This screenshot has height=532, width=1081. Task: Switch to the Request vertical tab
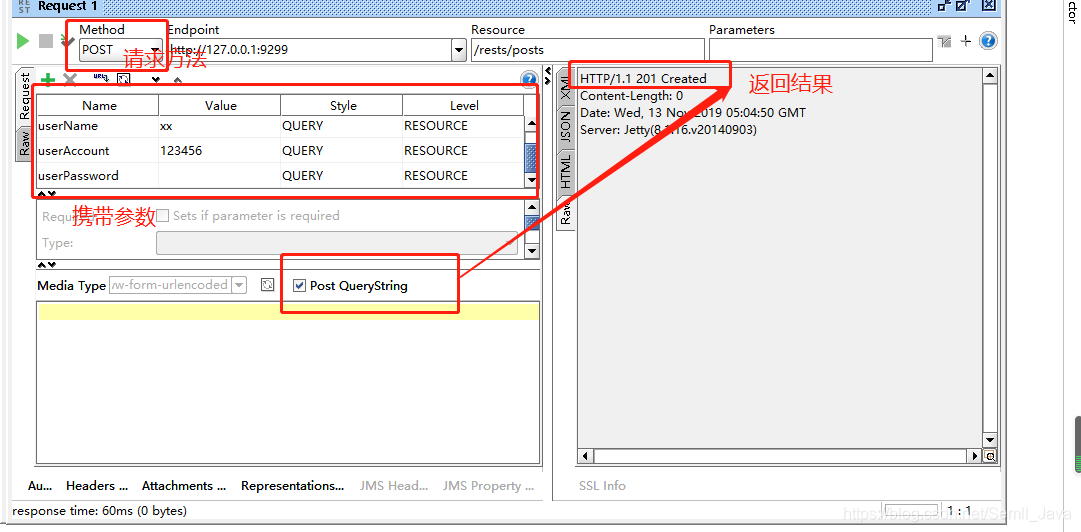click(x=24, y=96)
